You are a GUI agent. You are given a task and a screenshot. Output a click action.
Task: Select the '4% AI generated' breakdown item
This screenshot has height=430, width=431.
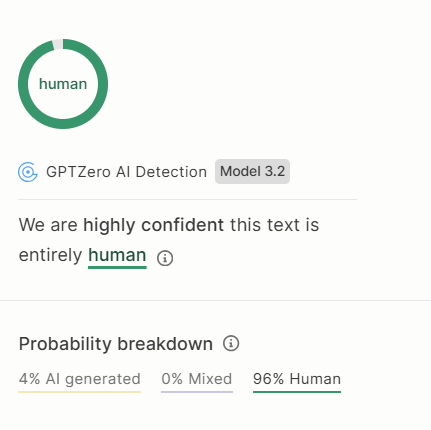click(x=80, y=379)
